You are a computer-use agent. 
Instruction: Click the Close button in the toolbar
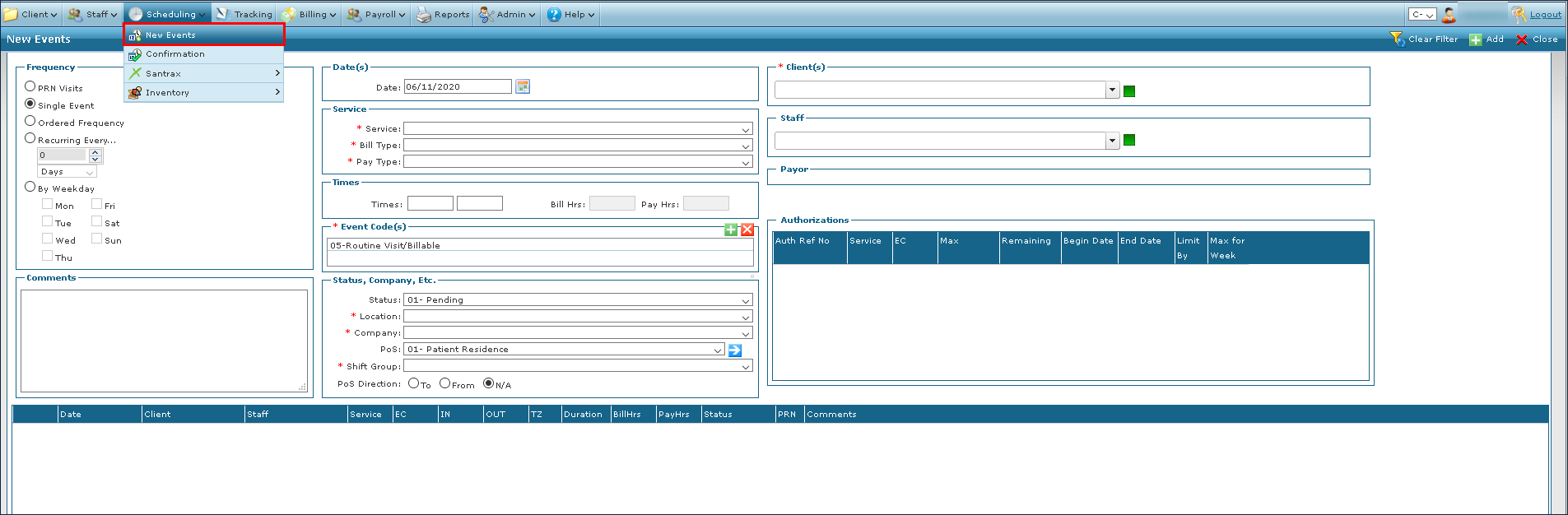click(1537, 39)
